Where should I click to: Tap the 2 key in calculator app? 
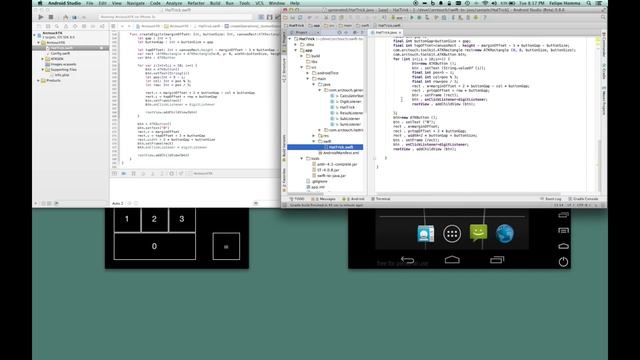154,219
